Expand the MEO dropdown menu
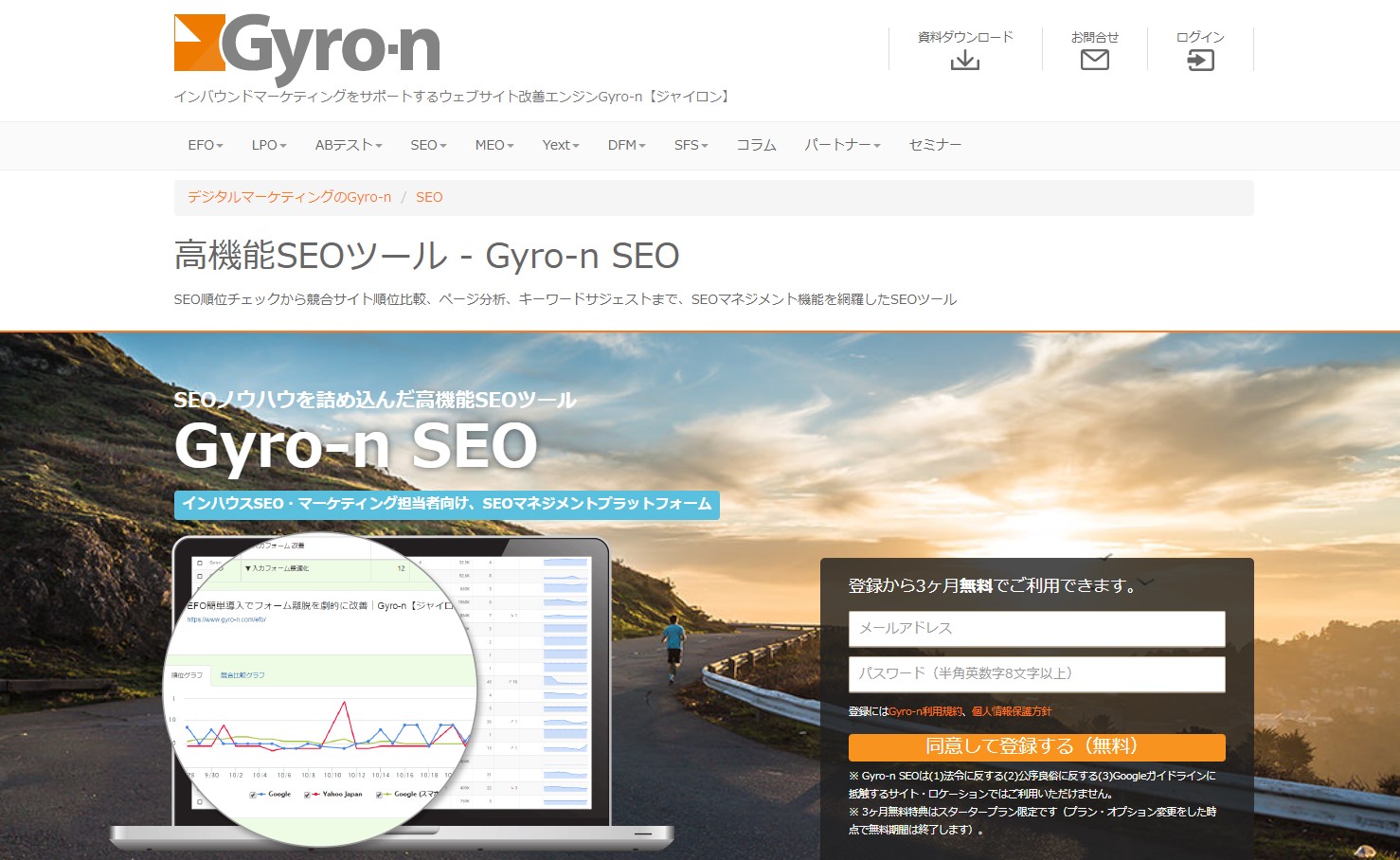This screenshot has width=1400, height=860. coord(494,145)
